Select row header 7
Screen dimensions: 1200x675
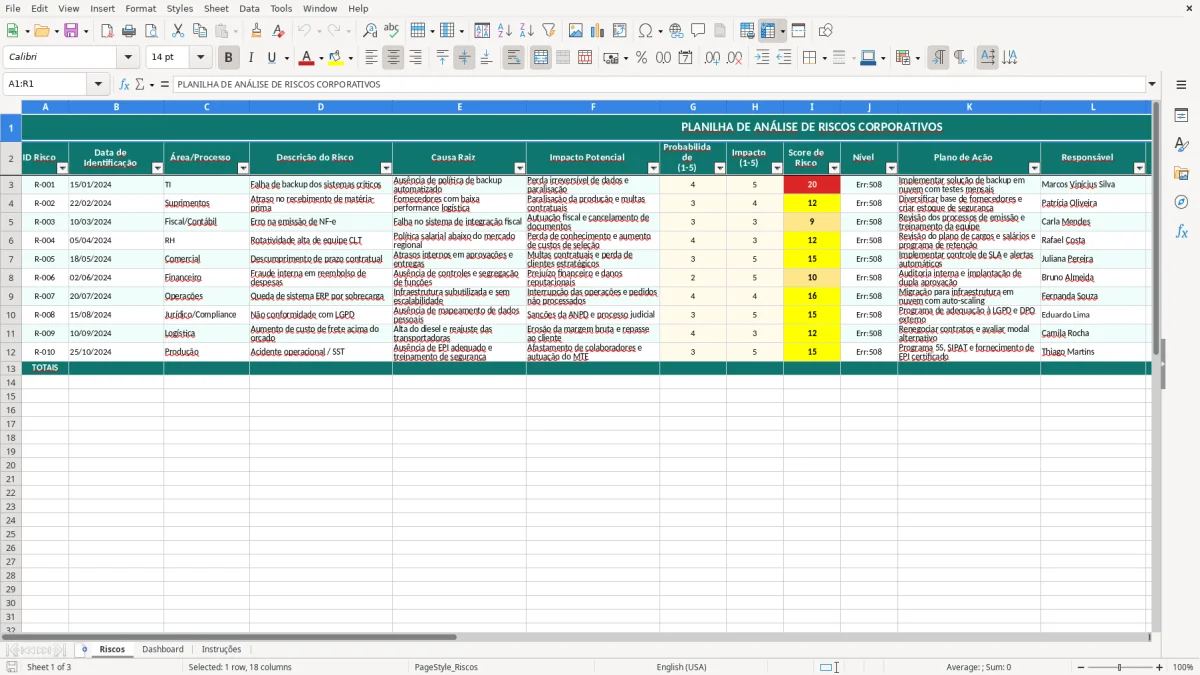coord(10,259)
